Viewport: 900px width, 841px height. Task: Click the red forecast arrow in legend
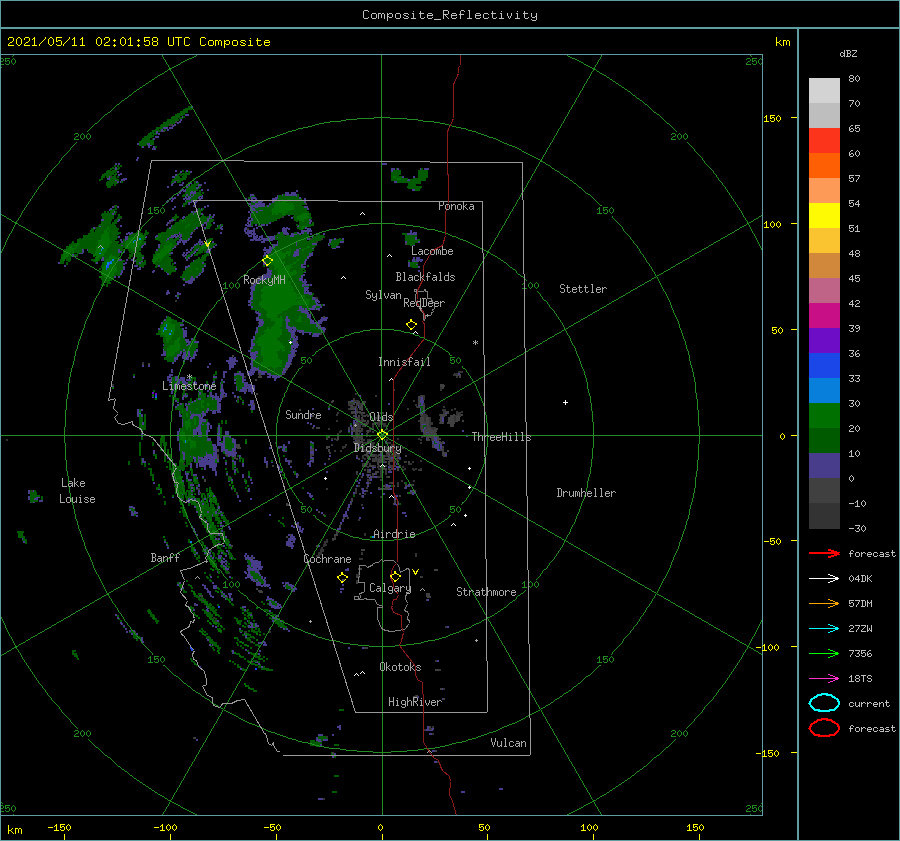(x=824, y=553)
